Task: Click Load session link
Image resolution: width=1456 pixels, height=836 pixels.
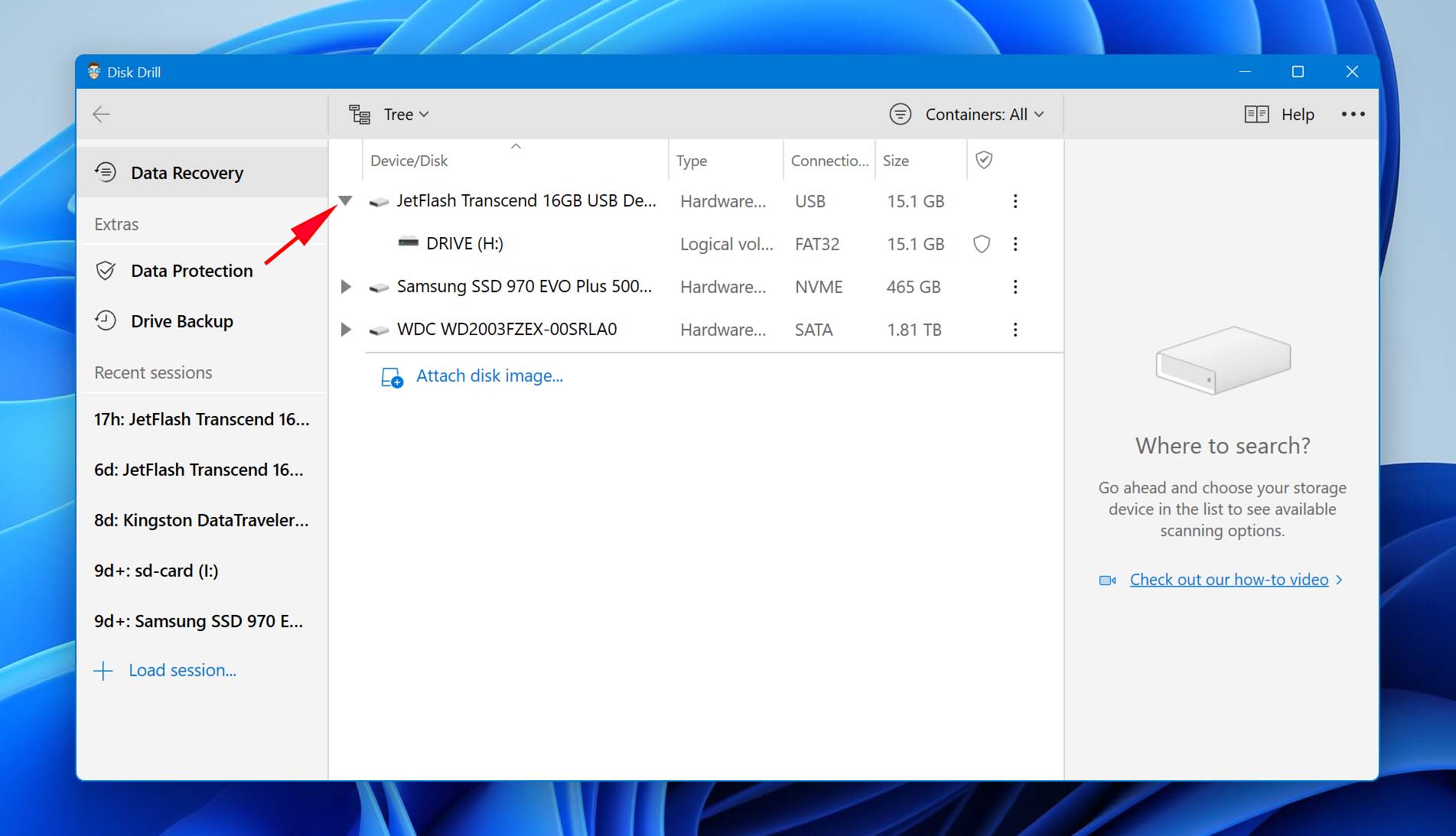Action: click(182, 671)
